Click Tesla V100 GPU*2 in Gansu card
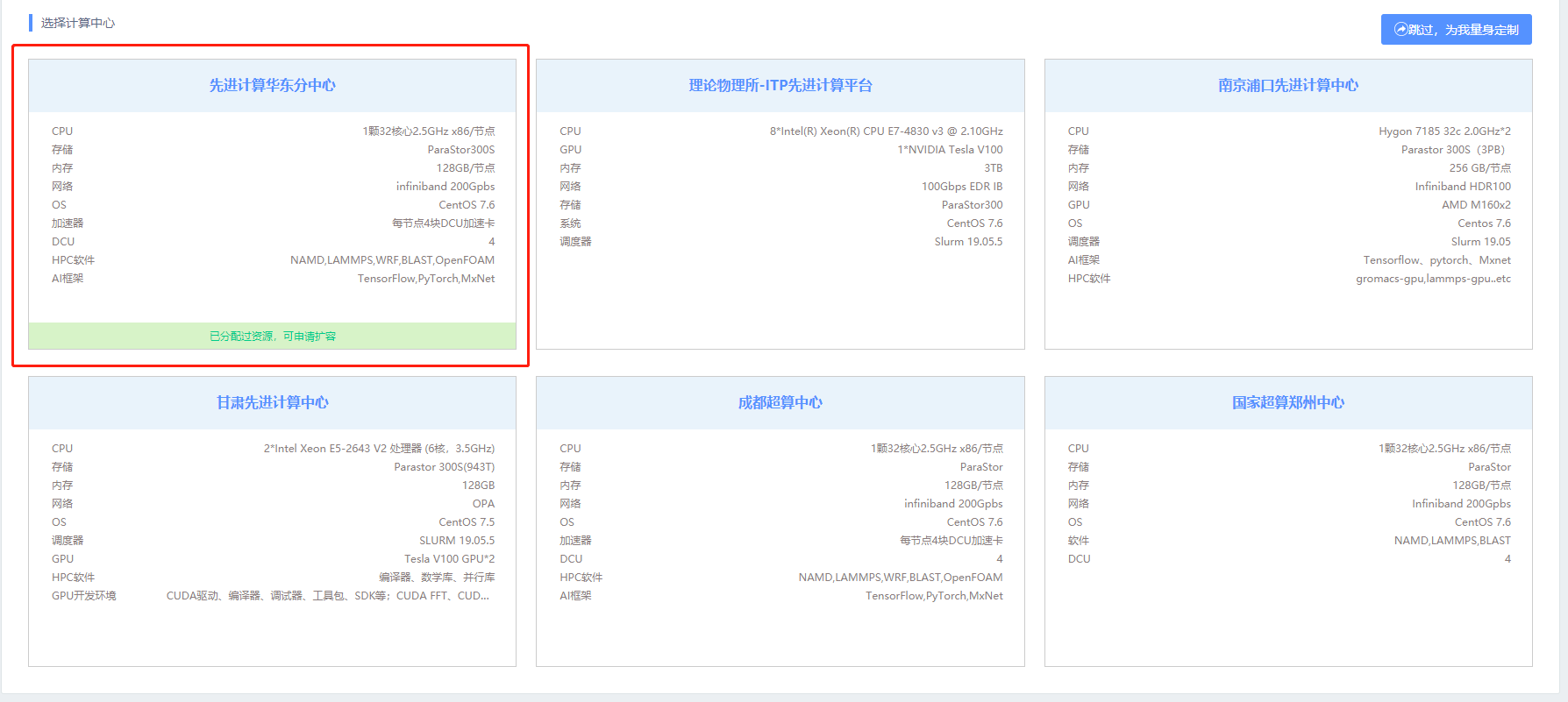The width and height of the screenshot is (1568, 702). point(449,559)
